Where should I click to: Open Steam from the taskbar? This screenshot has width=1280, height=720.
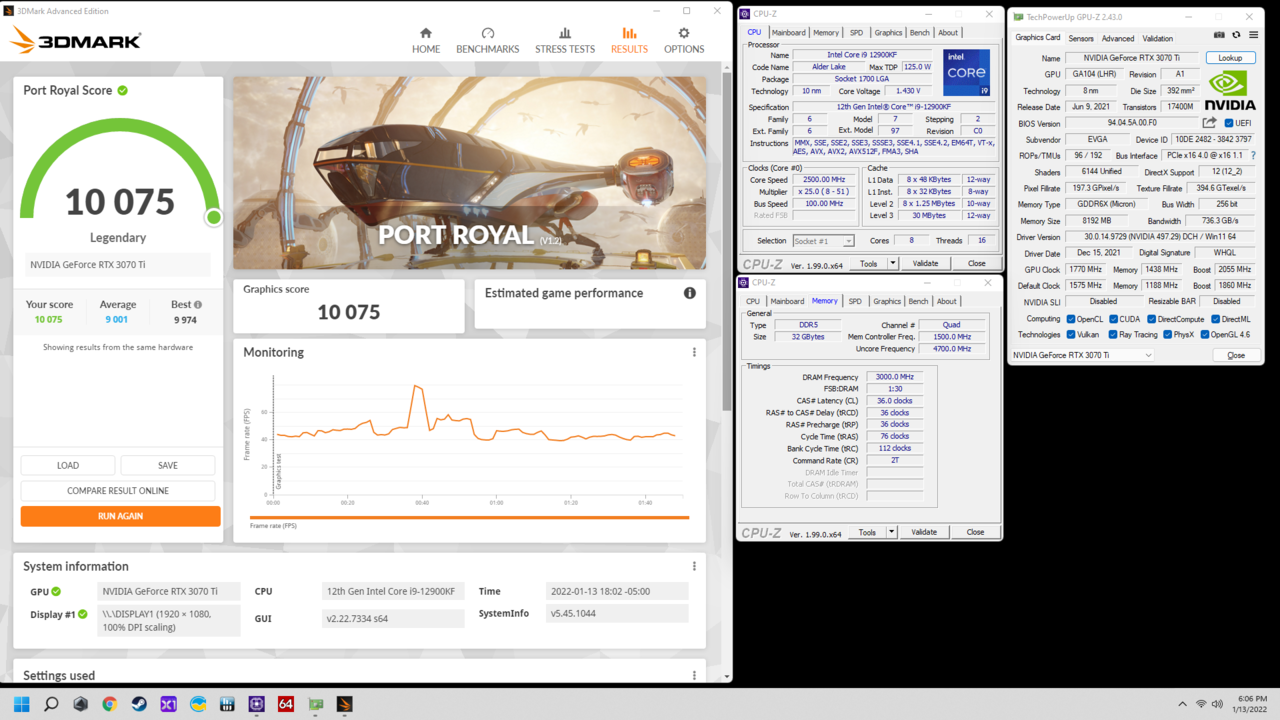coord(139,704)
